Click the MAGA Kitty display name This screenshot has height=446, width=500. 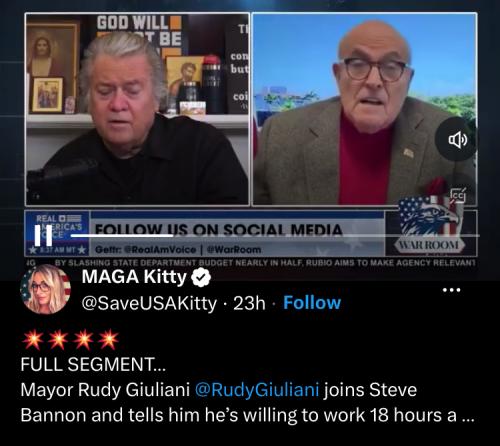click(134, 277)
